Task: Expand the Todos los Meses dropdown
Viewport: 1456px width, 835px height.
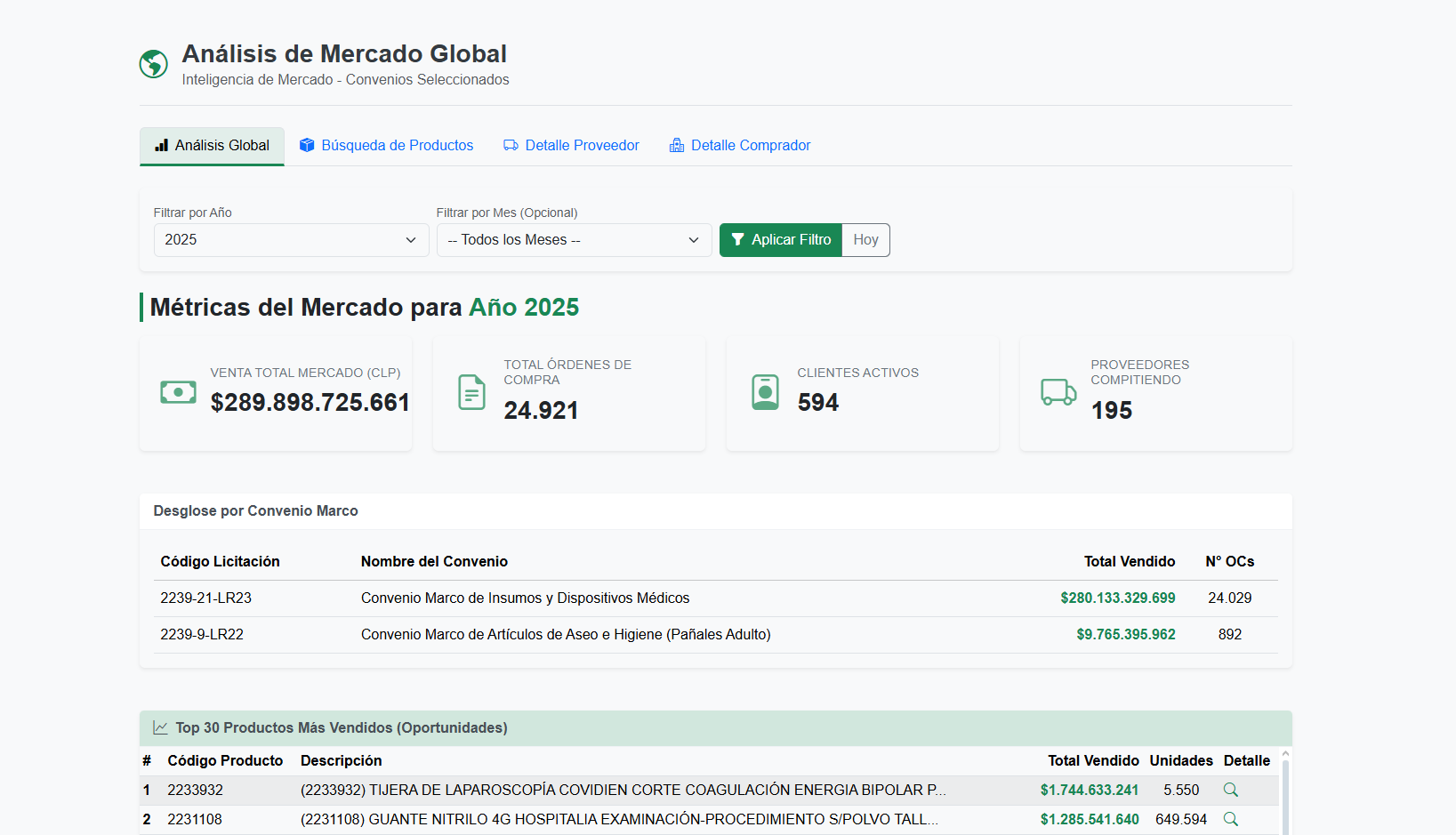Action: click(x=574, y=239)
